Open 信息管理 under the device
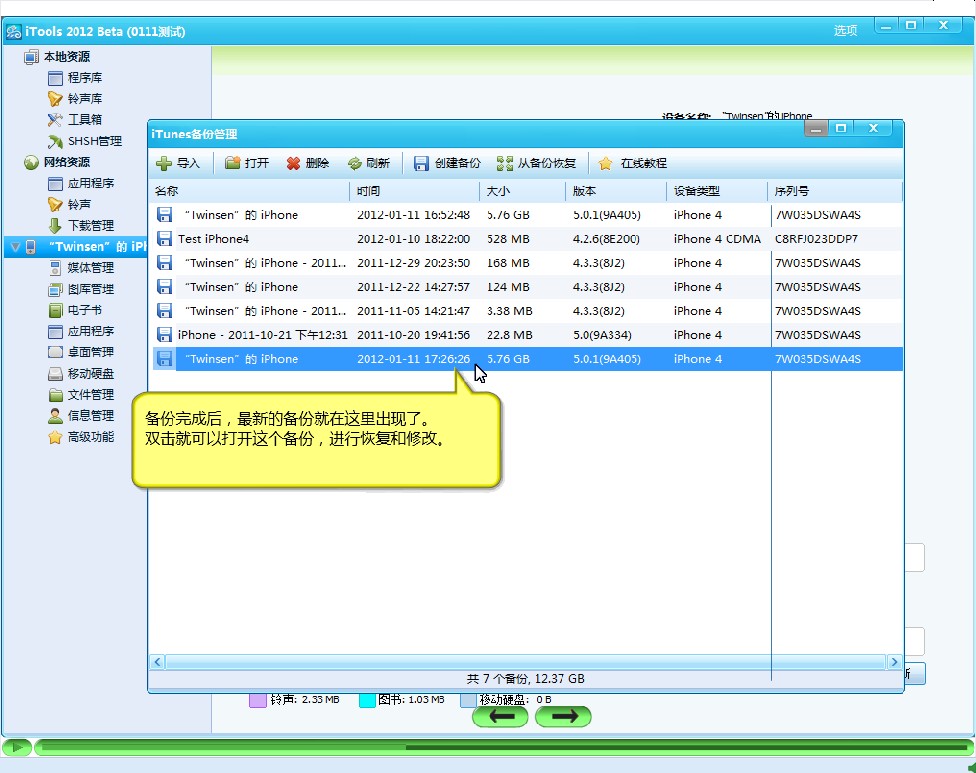Screen dimensions: 976x773 click(x=90, y=416)
